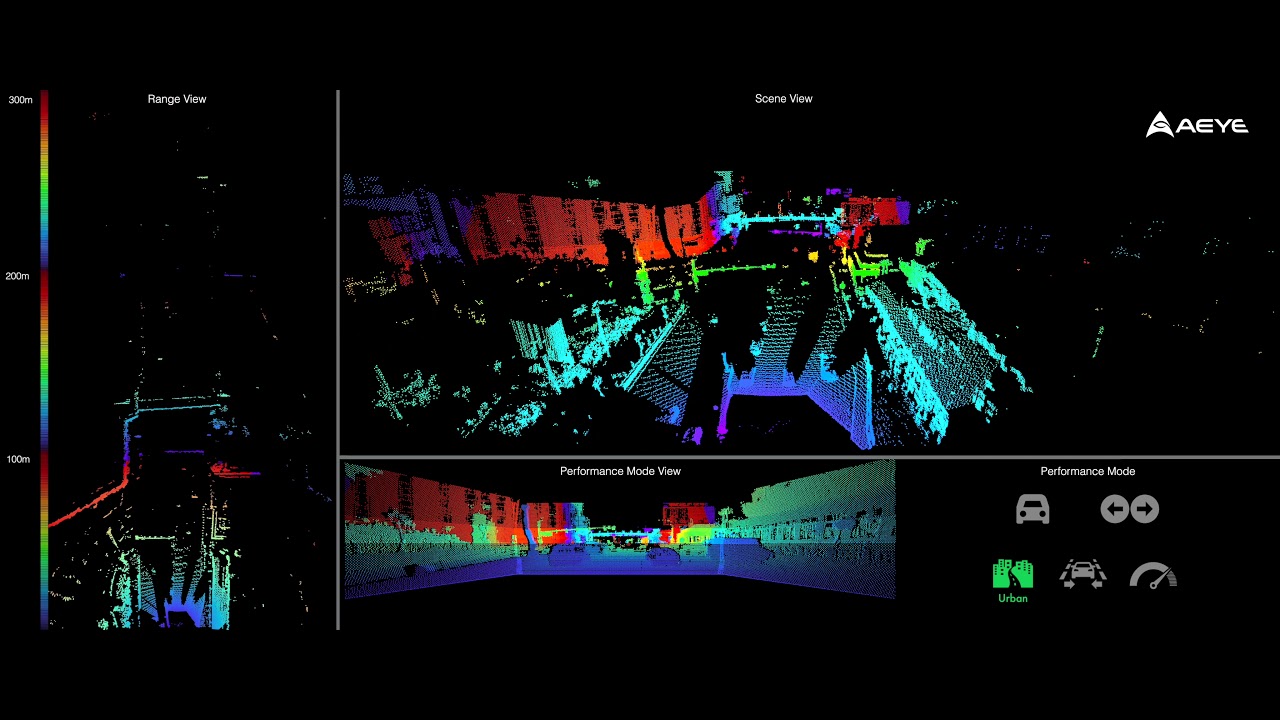Viewport: 1280px width, 720px height.
Task: Click the 200m range scale label
Action: pos(18,276)
